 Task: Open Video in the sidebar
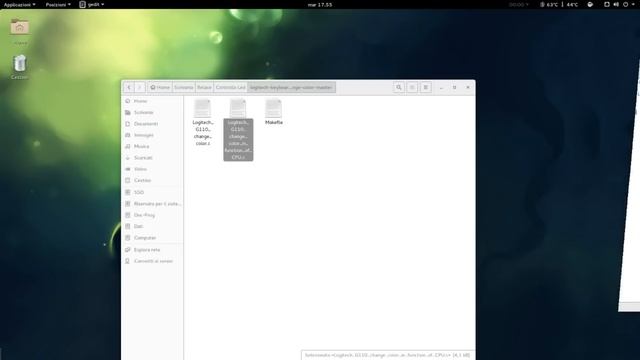tap(153, 169)
